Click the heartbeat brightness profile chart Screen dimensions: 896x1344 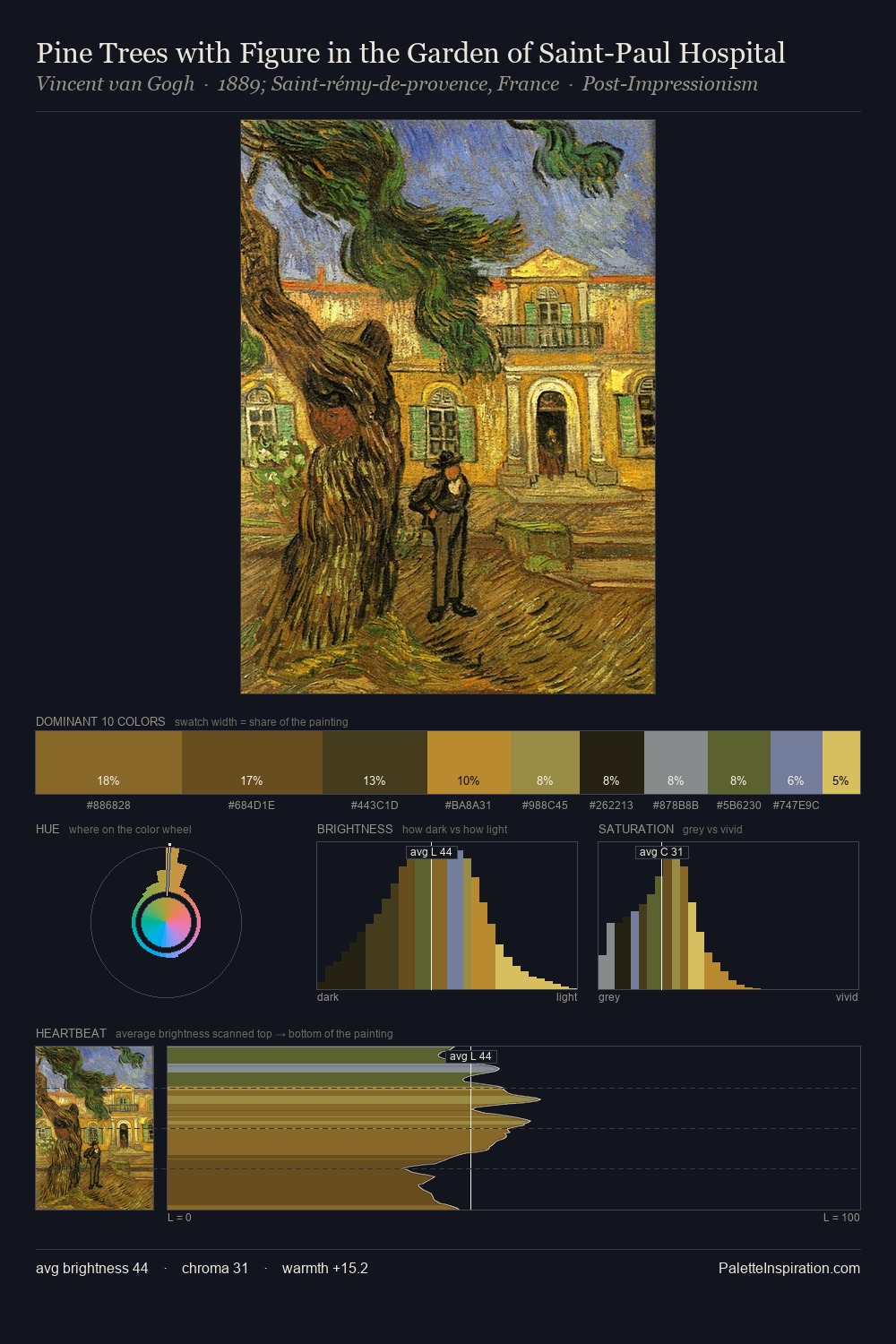[x=513, y=1128]
